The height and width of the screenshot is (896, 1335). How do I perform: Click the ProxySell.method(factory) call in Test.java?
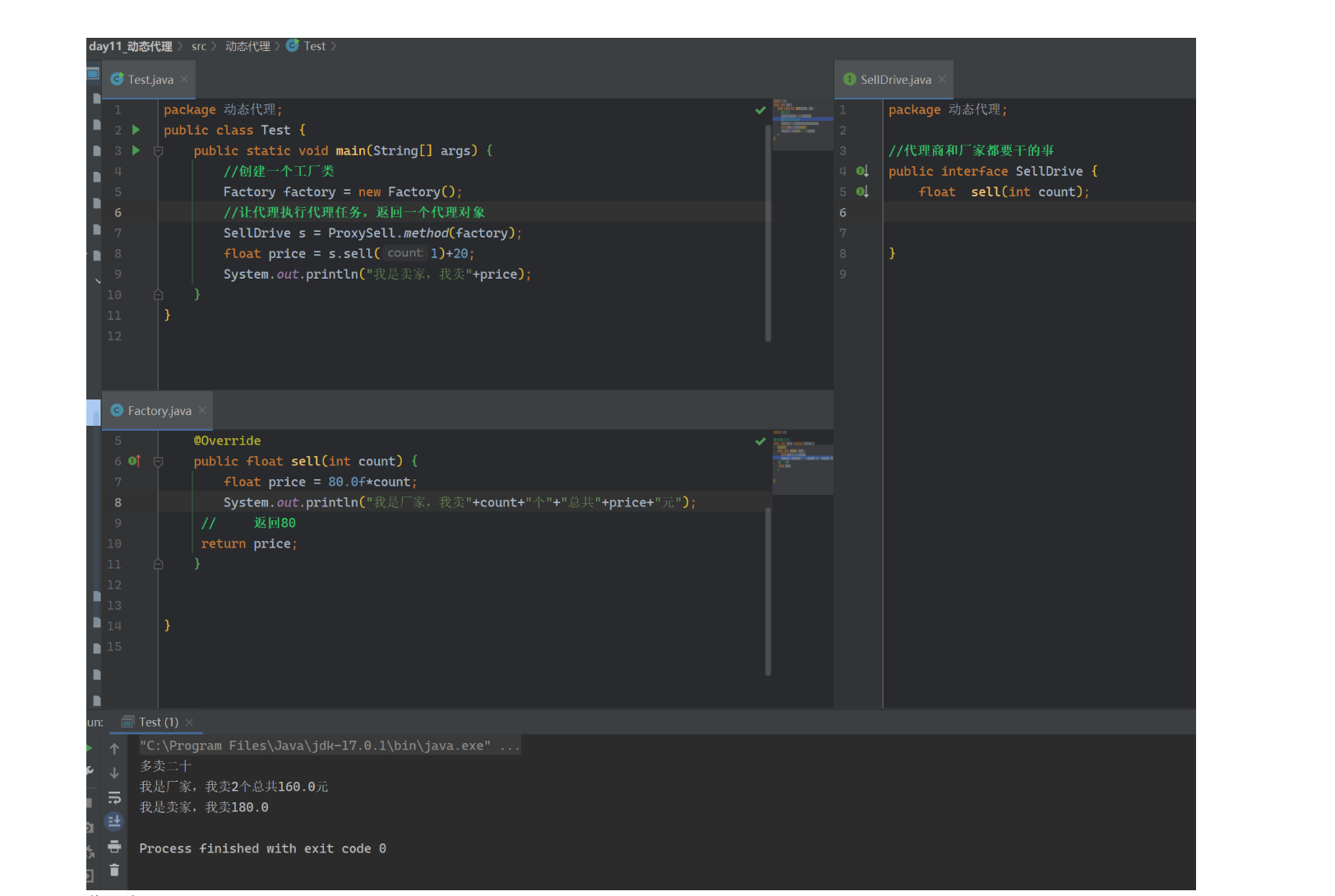[x=423, y=233]
